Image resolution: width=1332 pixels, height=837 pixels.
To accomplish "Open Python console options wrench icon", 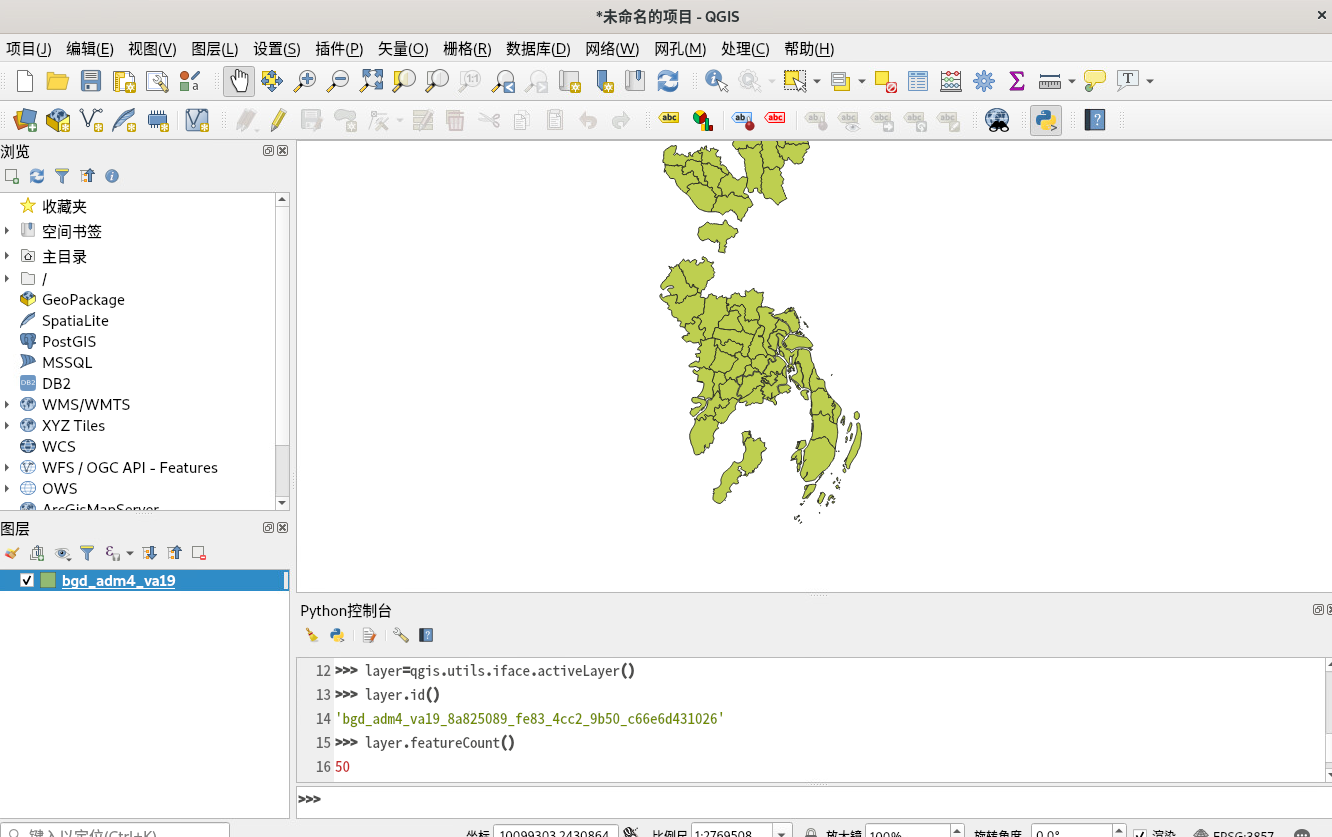I will click(x=401, y=635).
